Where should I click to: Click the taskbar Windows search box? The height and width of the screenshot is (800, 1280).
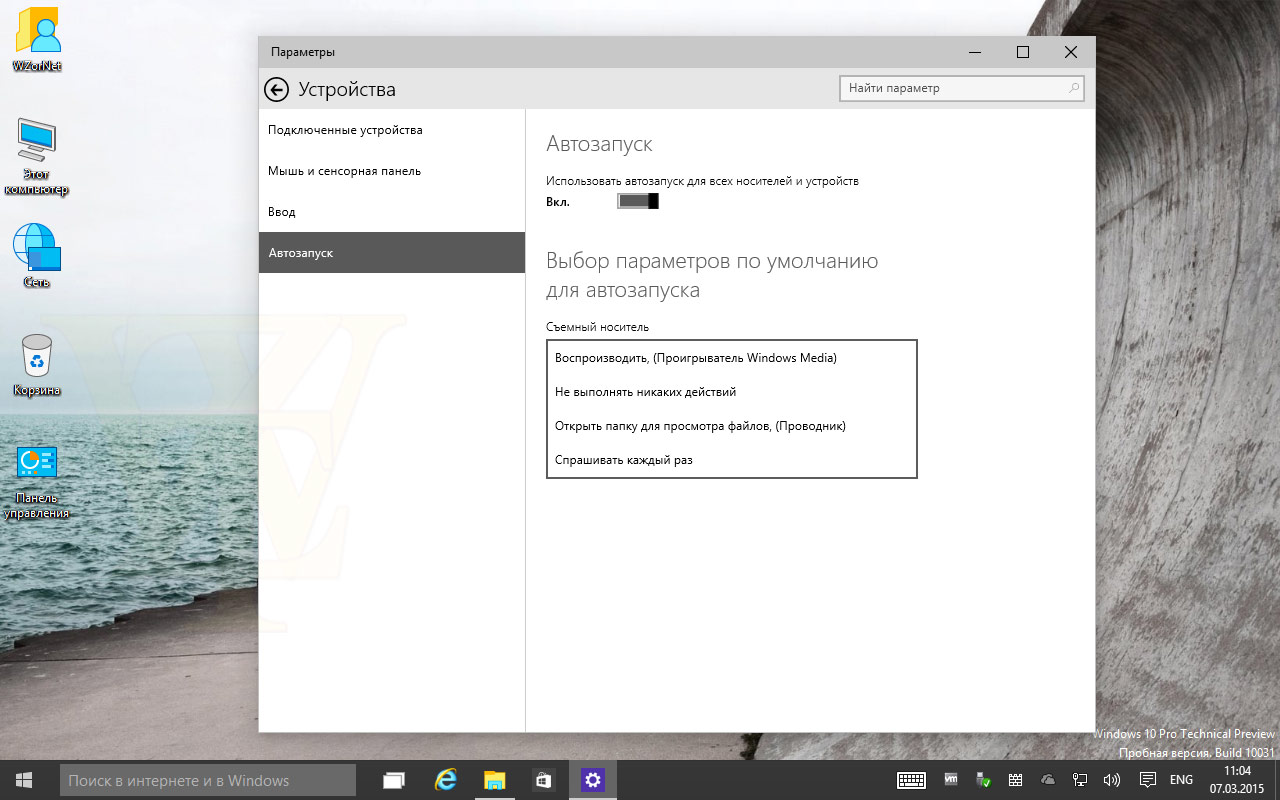[x=208, y=780]
